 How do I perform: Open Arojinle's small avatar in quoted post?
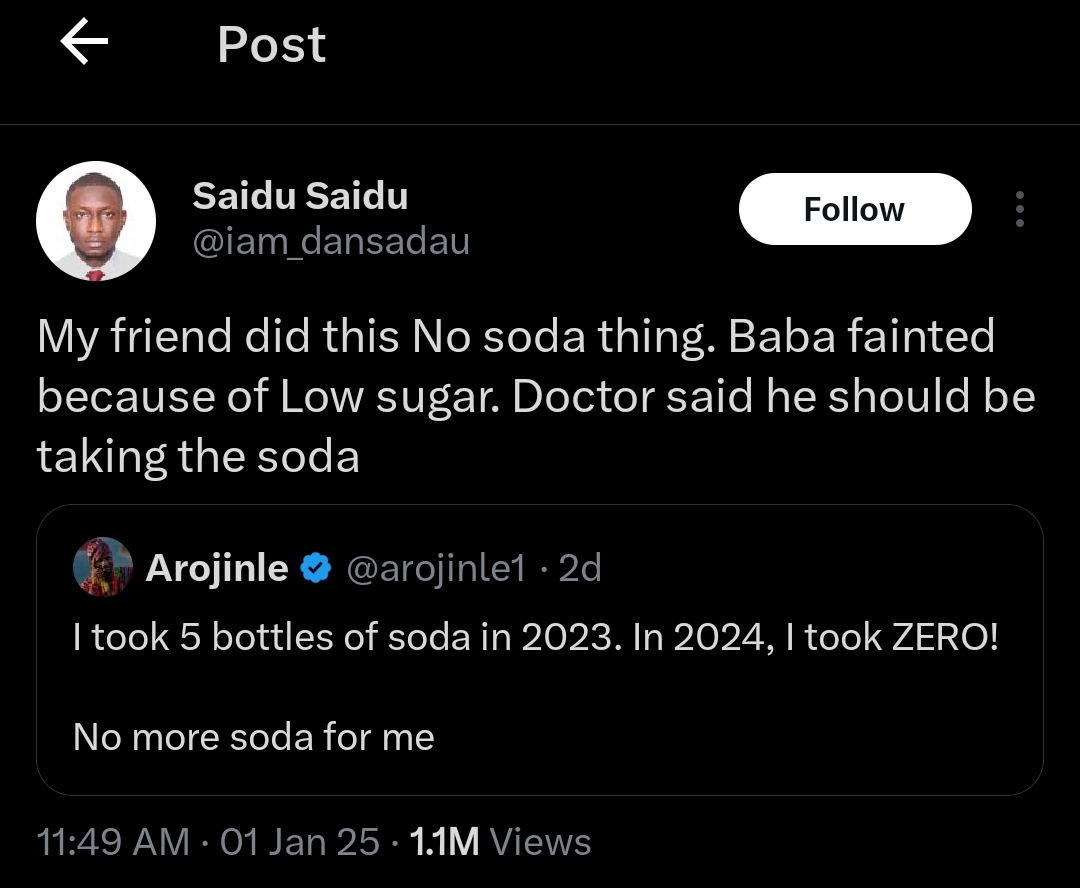[103, 567]
